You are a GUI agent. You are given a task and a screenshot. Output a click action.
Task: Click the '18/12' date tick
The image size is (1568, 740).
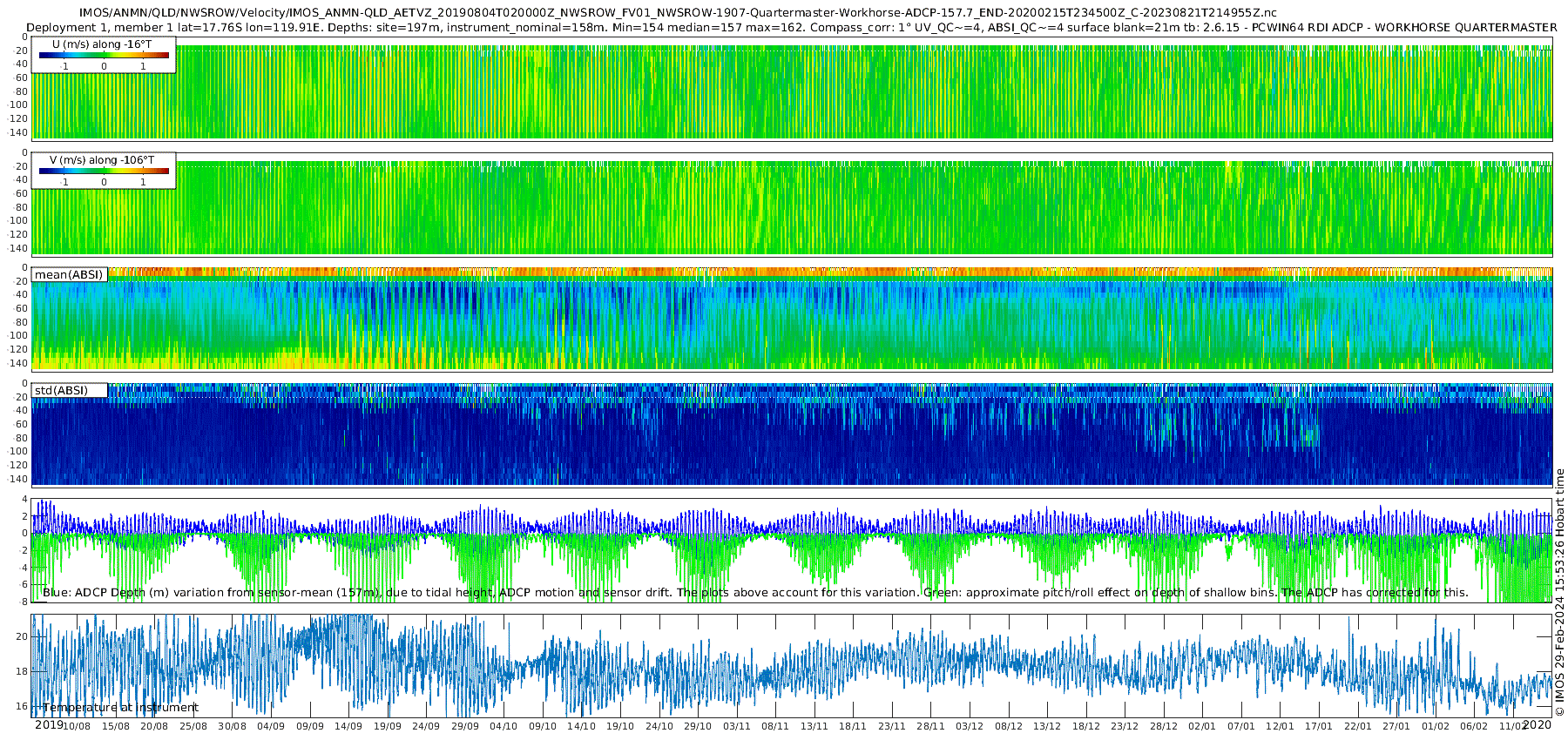[1086, 726]
